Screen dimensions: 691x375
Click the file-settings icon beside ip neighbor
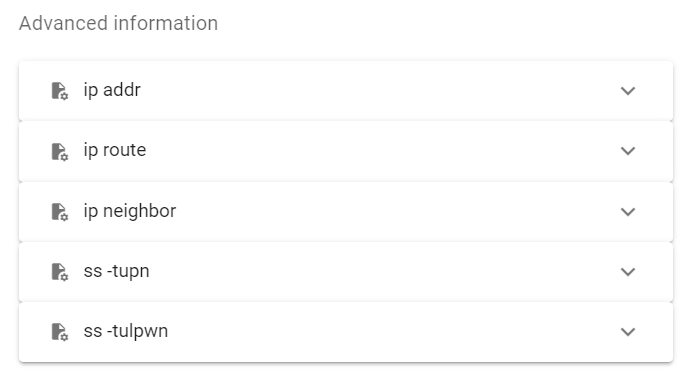(60, 212)
